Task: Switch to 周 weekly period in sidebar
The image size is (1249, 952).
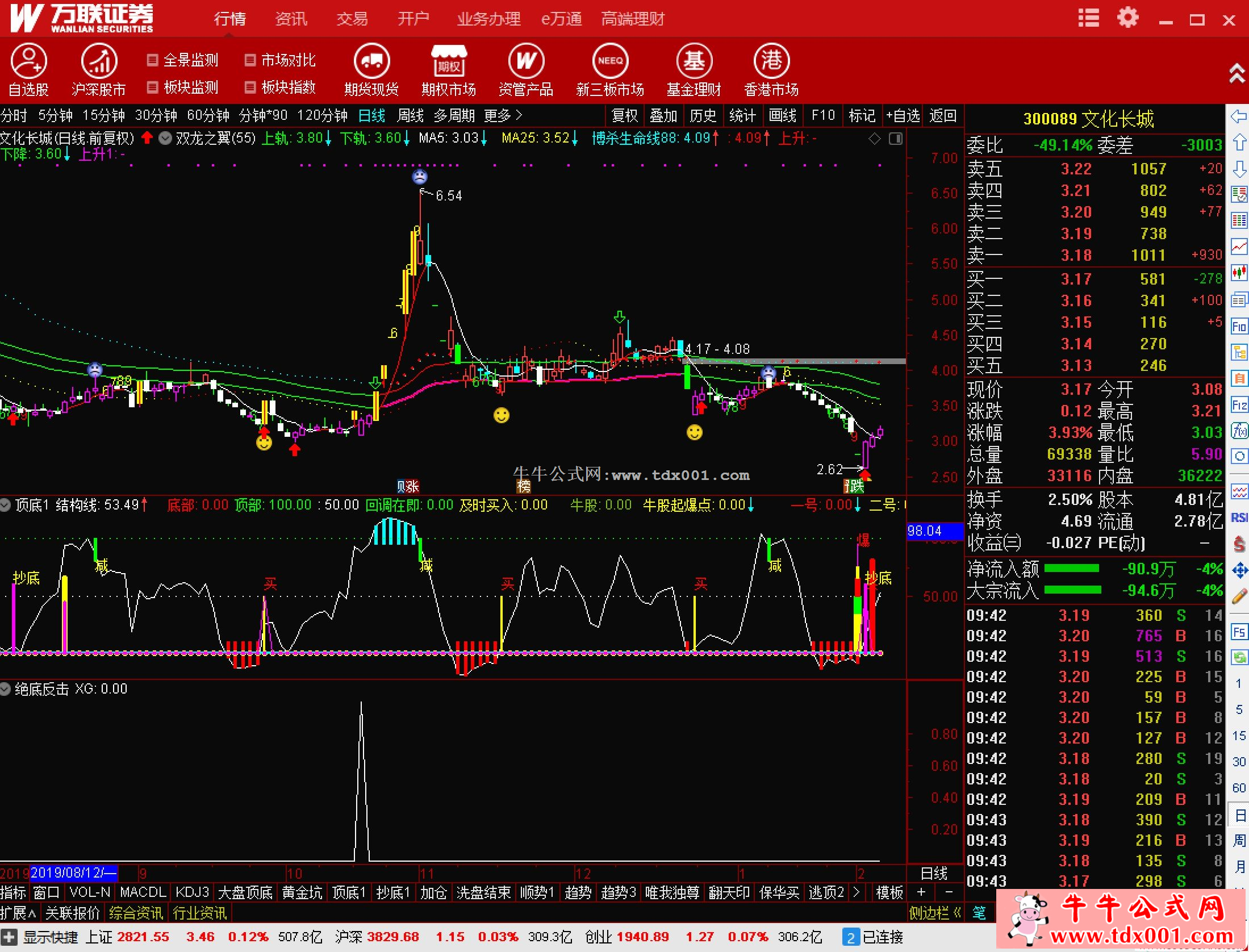Action: tap(1239, 841)
